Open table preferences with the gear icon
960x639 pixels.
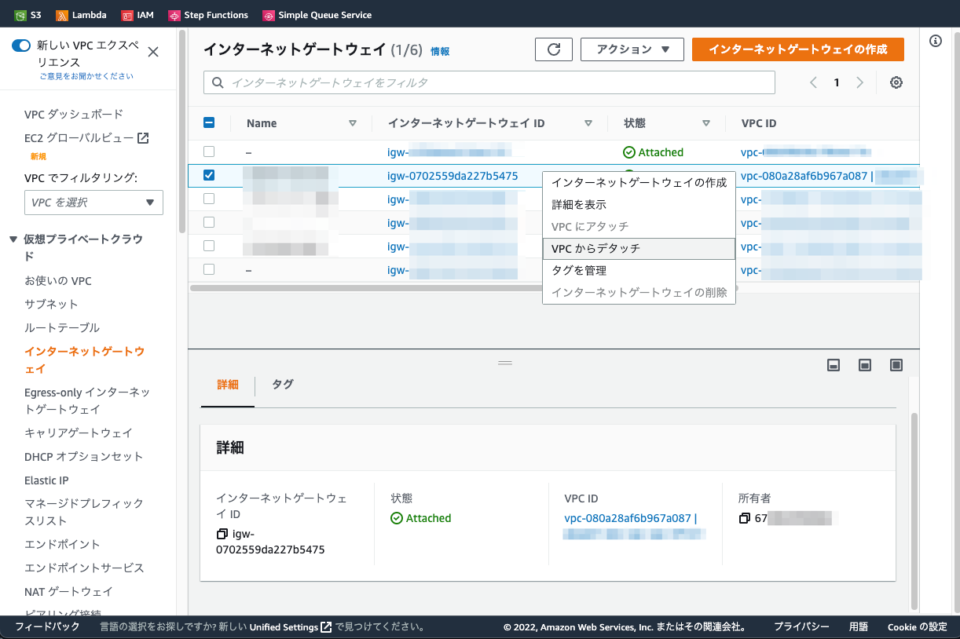[x=895, y=82]
